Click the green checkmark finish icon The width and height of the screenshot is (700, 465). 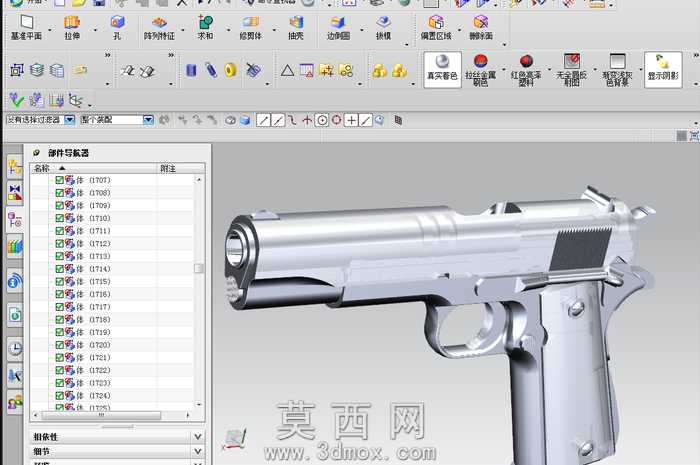pos(17,100)
